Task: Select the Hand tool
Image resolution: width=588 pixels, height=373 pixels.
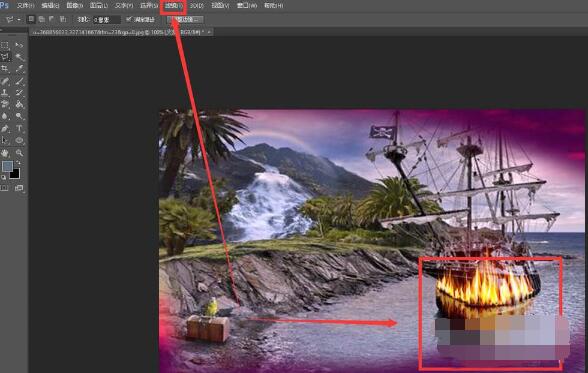Action: click(x=5, y=153)
